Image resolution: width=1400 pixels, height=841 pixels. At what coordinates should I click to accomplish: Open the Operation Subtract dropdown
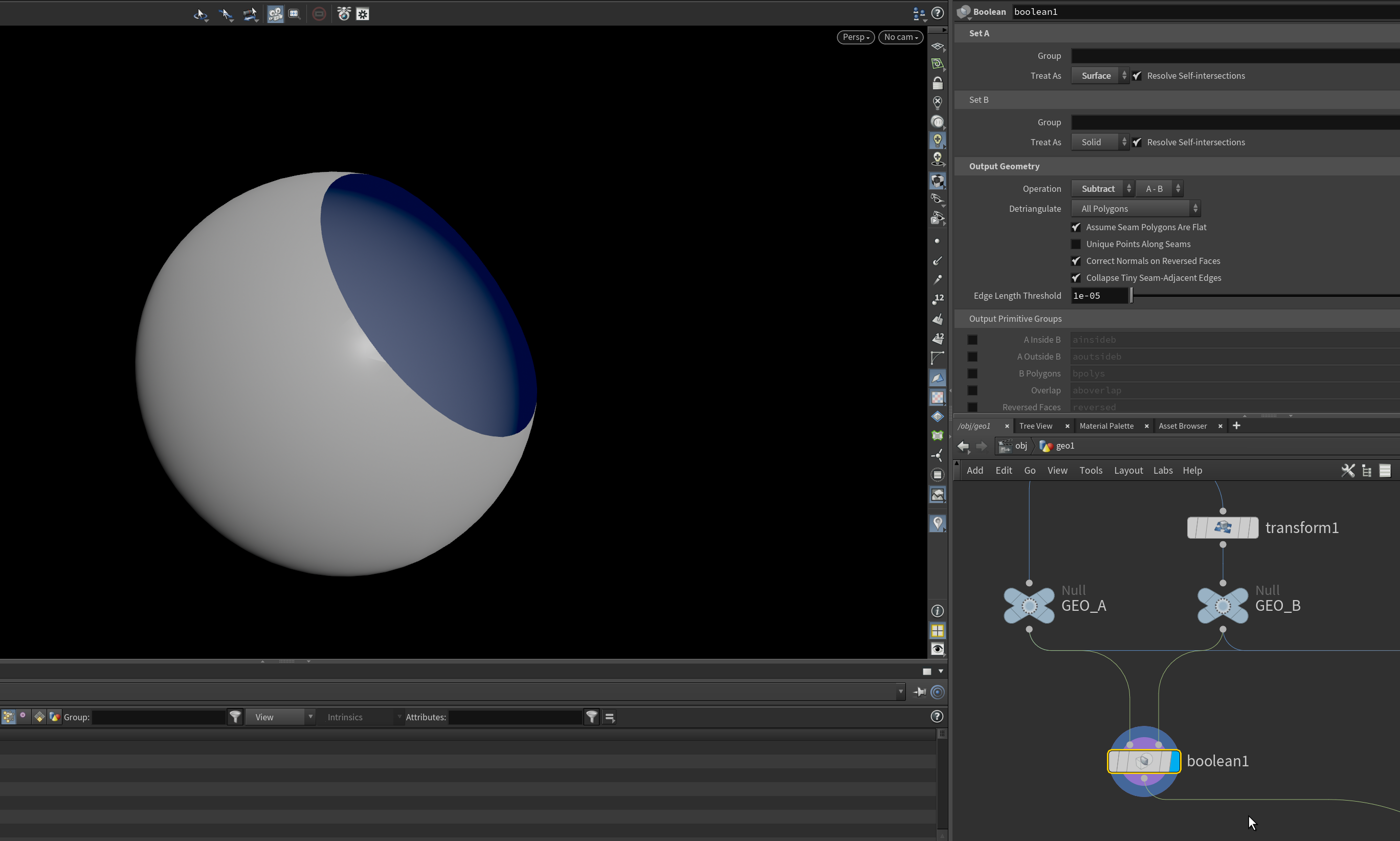[x=1102, y=189]
